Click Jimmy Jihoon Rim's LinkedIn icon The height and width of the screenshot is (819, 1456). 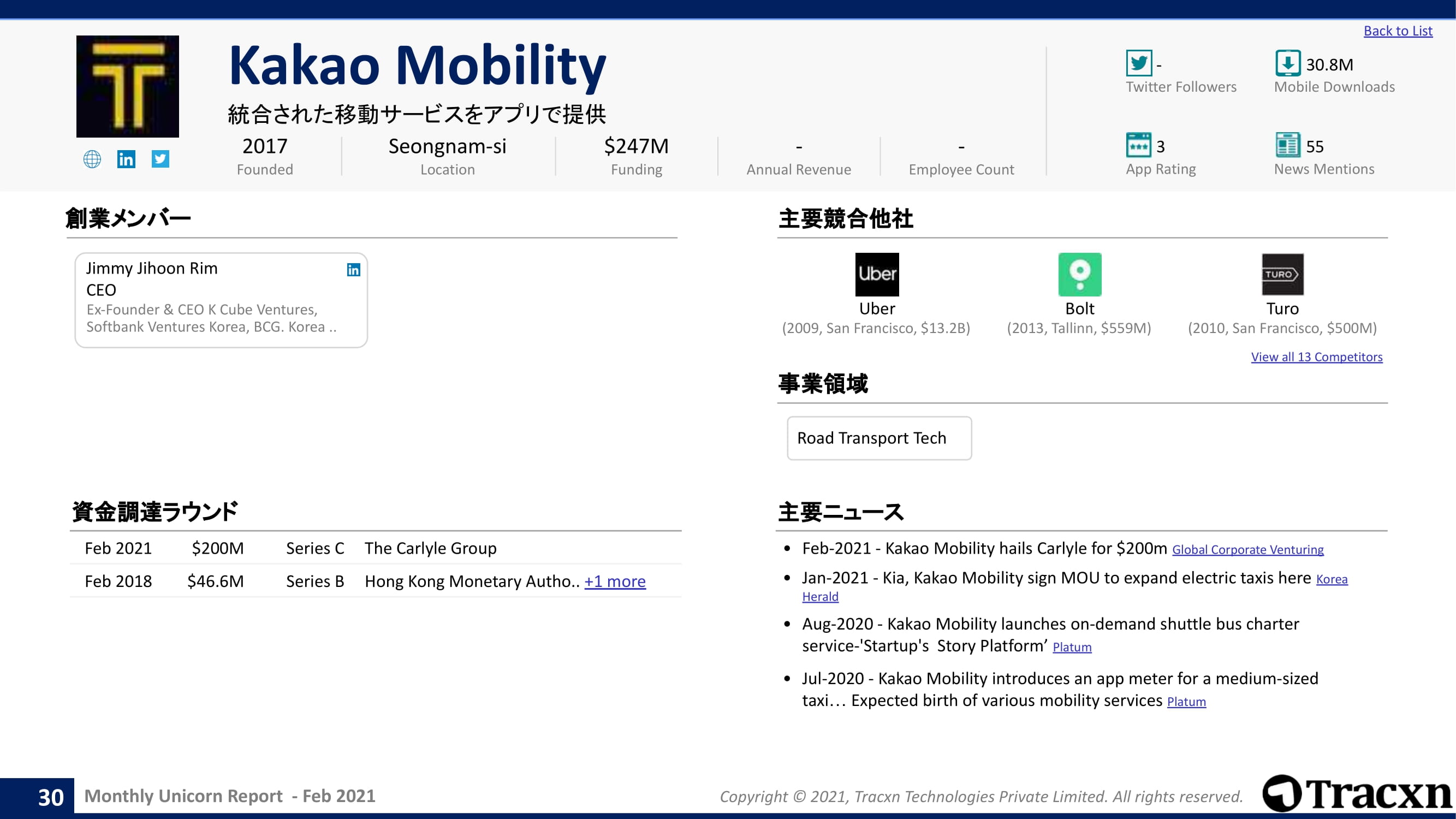click(x=353, y=270)
